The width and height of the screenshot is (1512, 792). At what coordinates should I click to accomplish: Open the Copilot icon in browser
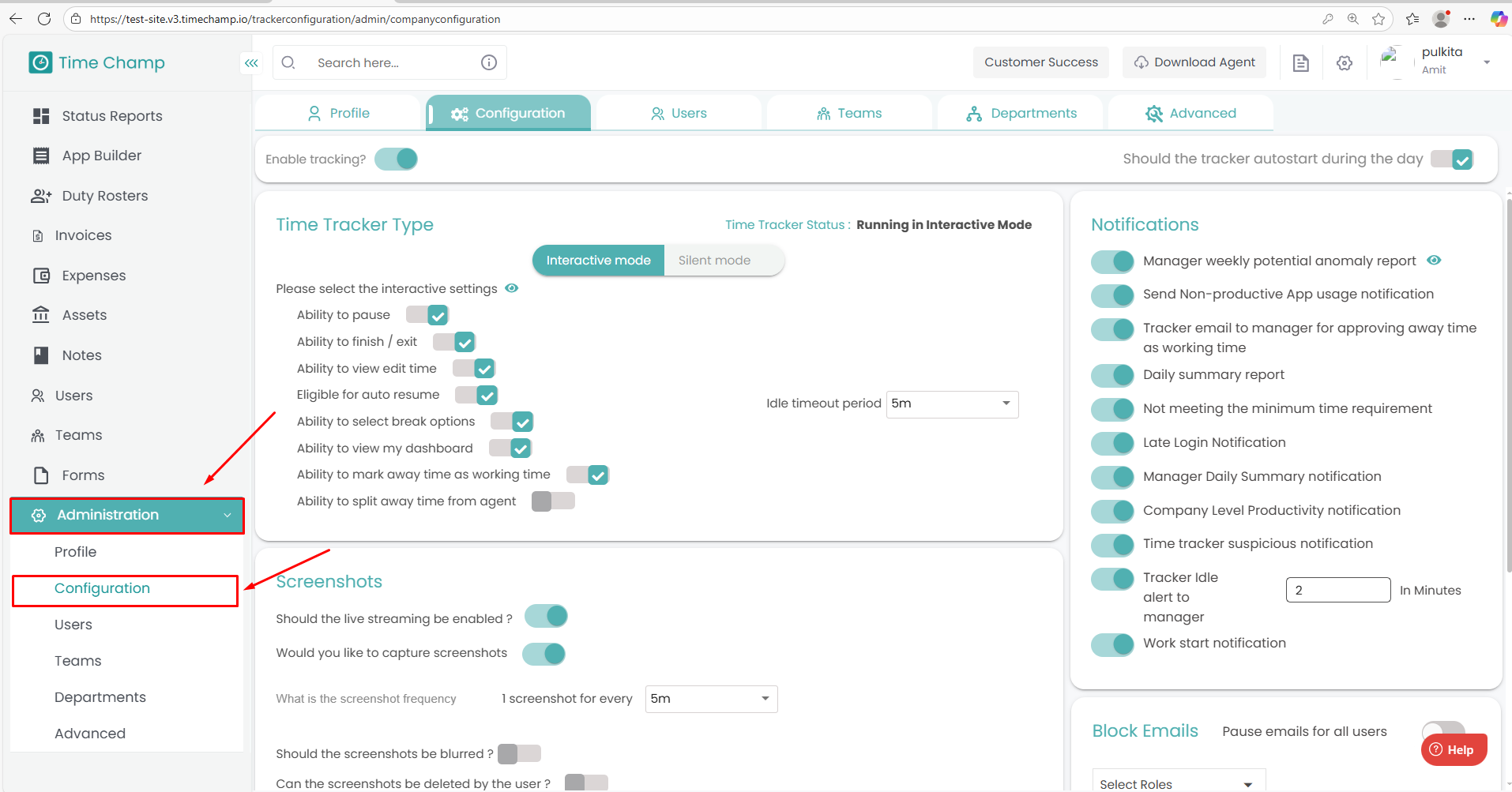pyautogui.click(x=1499, y=19)
